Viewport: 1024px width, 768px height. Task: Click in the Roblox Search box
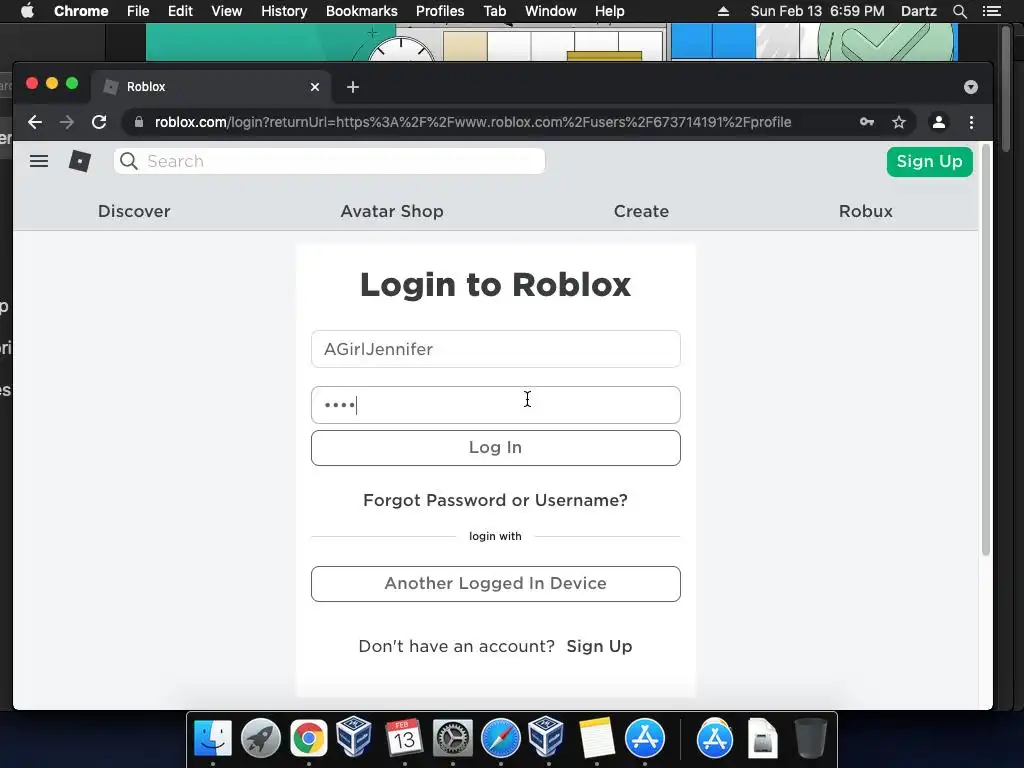coord(329,161)
